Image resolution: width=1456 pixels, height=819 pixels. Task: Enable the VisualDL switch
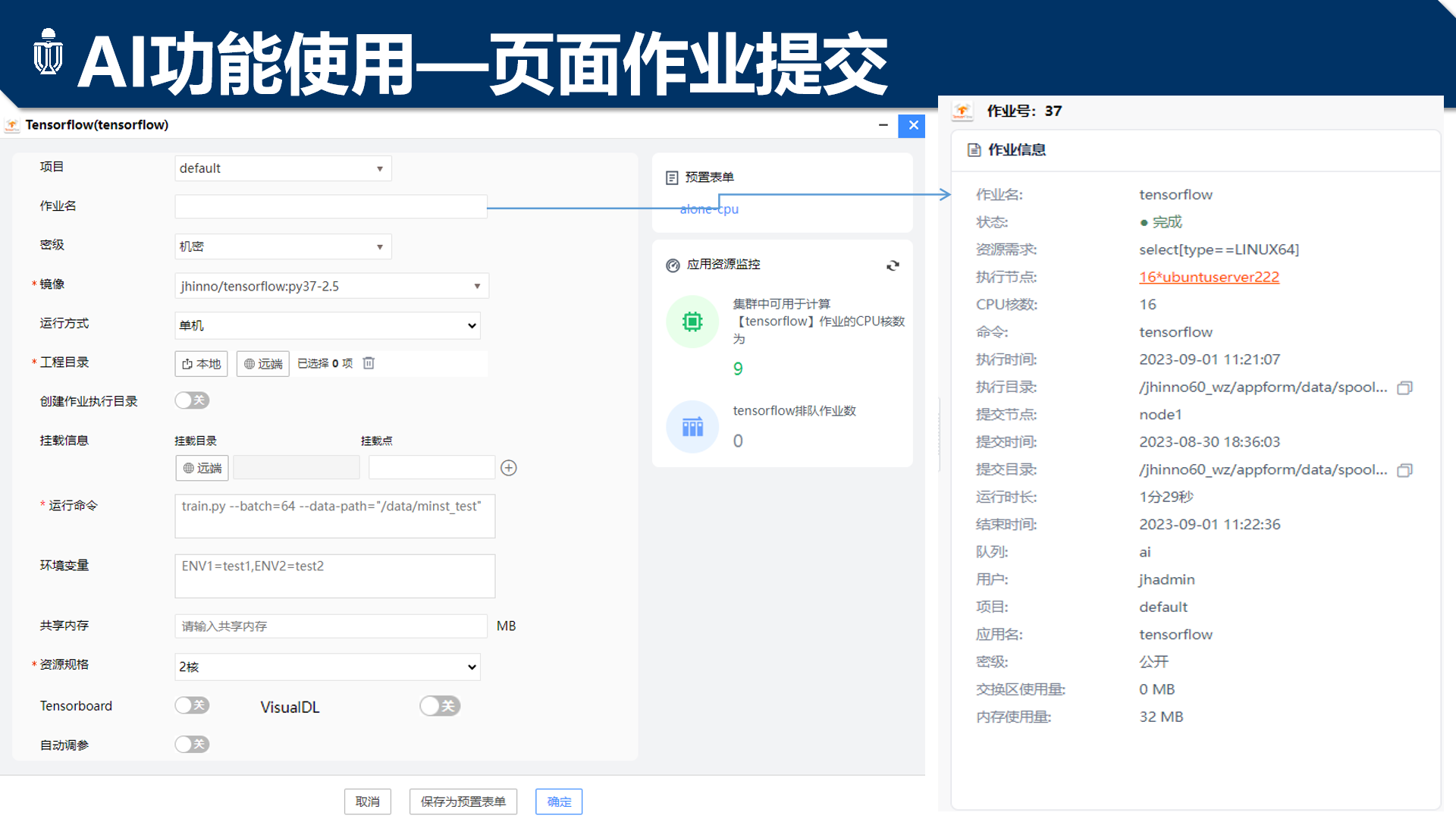pos(440,706)
